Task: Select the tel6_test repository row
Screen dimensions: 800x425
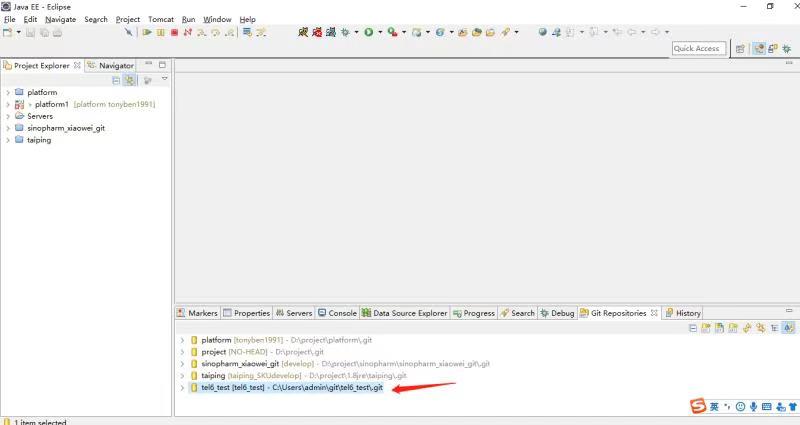Action: pyautogui.click(x=286, y=388)
